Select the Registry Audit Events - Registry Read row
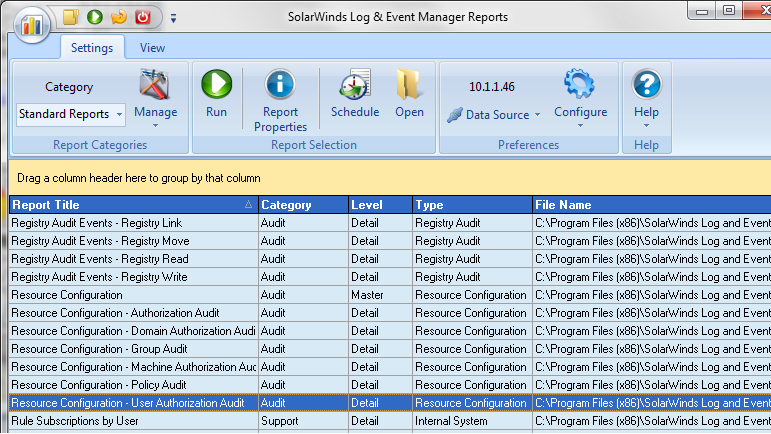Image resolution: width=771 pixels, height=434 pixels. pos(390,259)
